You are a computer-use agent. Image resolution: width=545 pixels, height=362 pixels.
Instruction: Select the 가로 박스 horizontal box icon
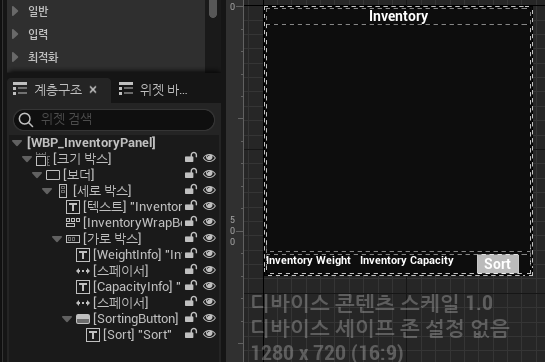[73, 239]
